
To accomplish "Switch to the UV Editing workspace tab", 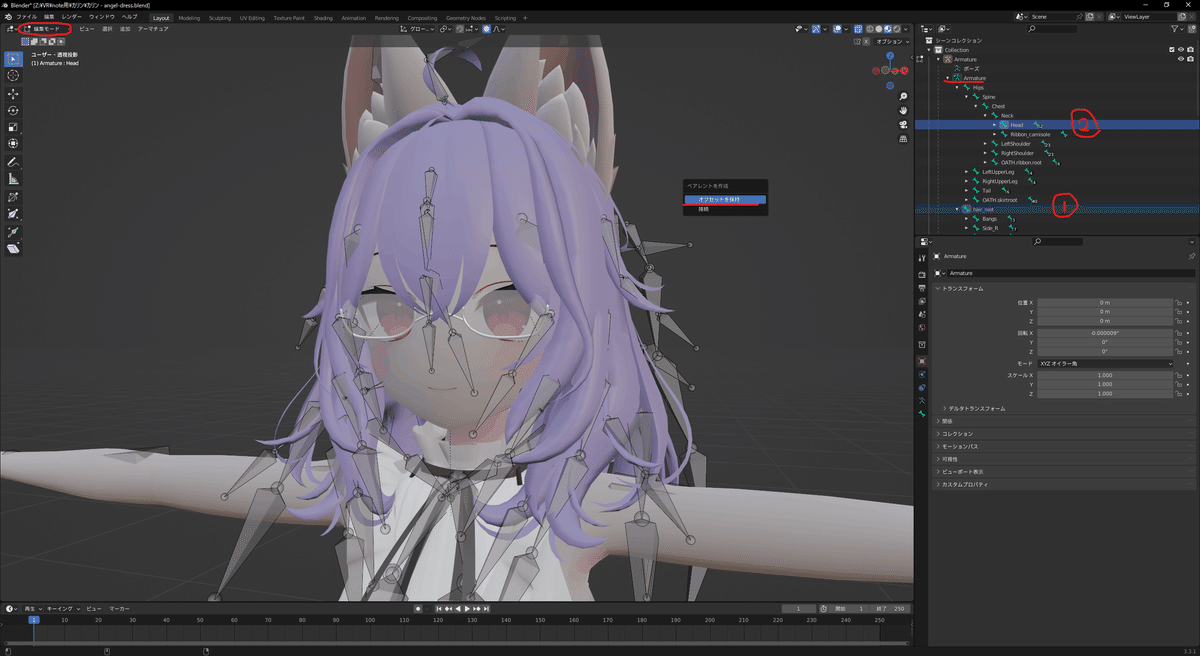I will (x=253, y=17).
